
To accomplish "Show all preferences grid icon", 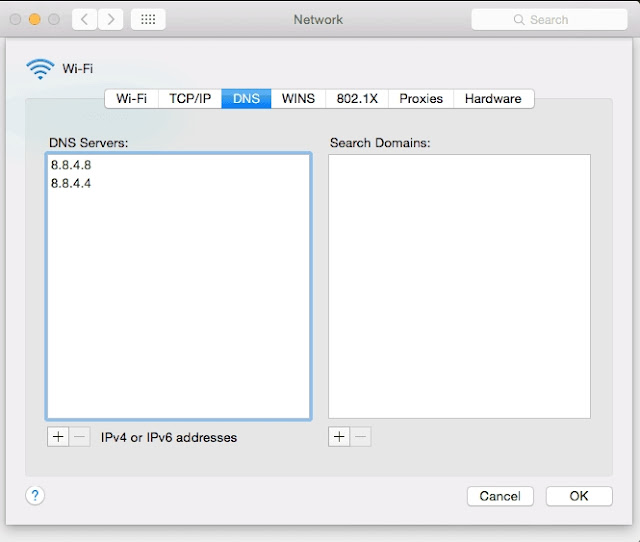I will pyautogui.click(x=148, y=19).
